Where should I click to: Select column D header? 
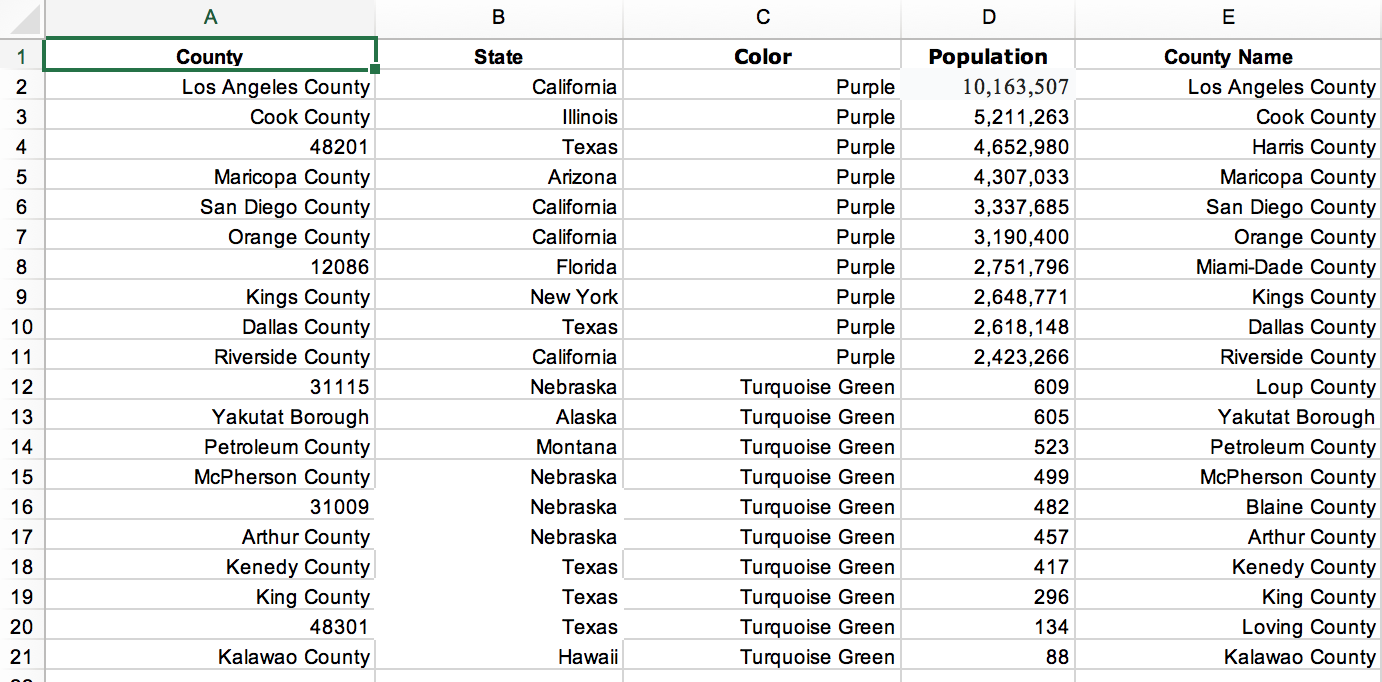[988, 17]
